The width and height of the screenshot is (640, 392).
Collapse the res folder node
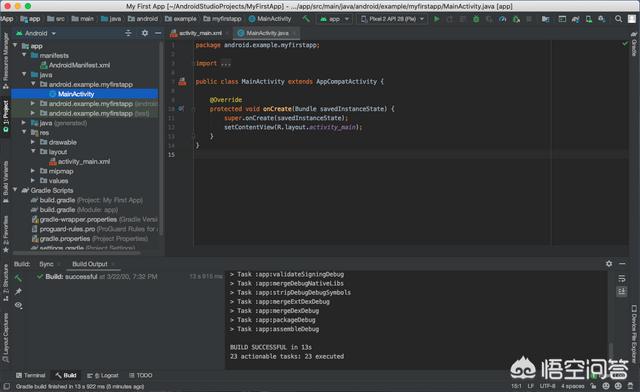(x=24, y=132)
